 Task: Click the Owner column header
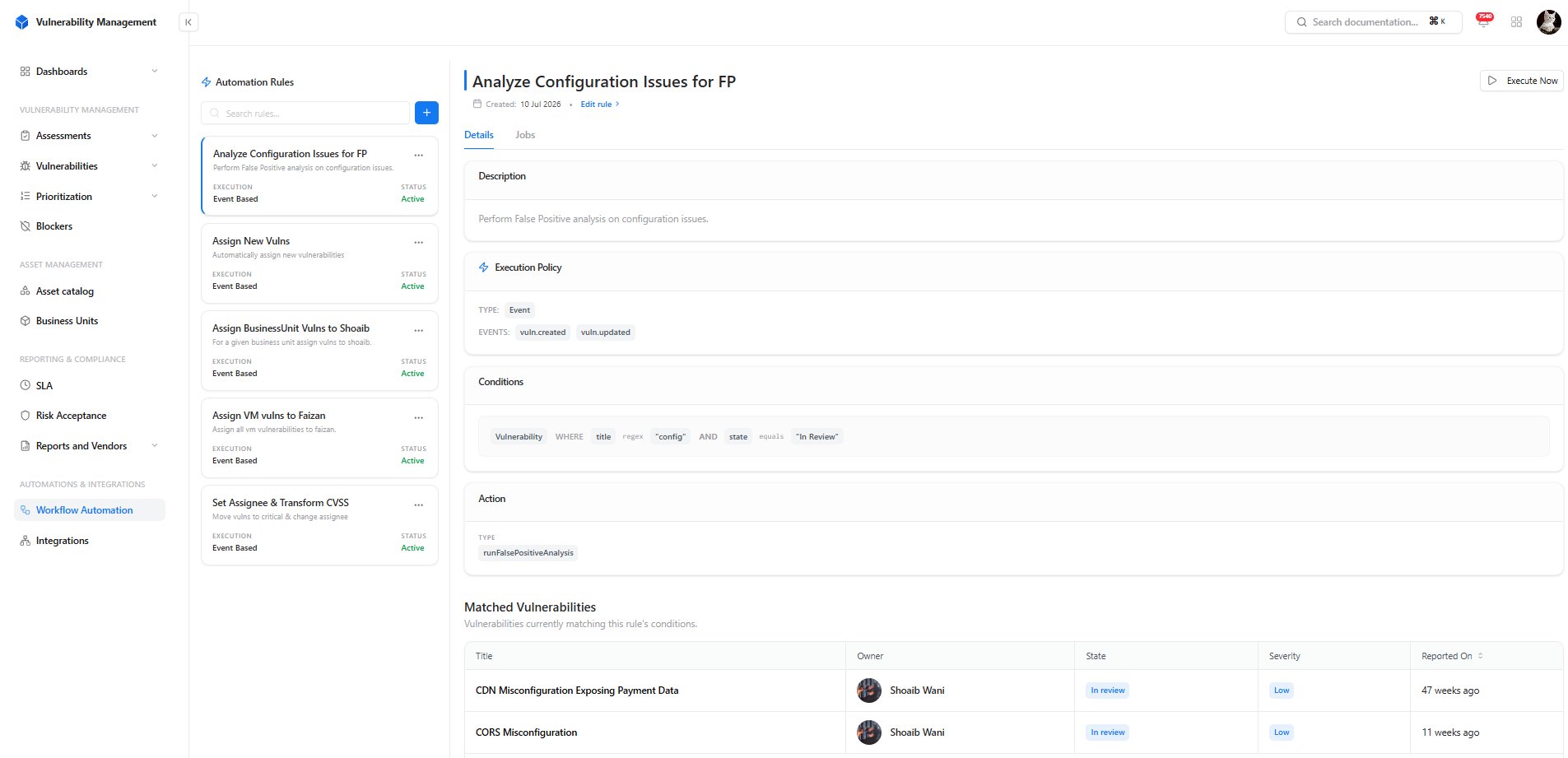click(870, 656)
